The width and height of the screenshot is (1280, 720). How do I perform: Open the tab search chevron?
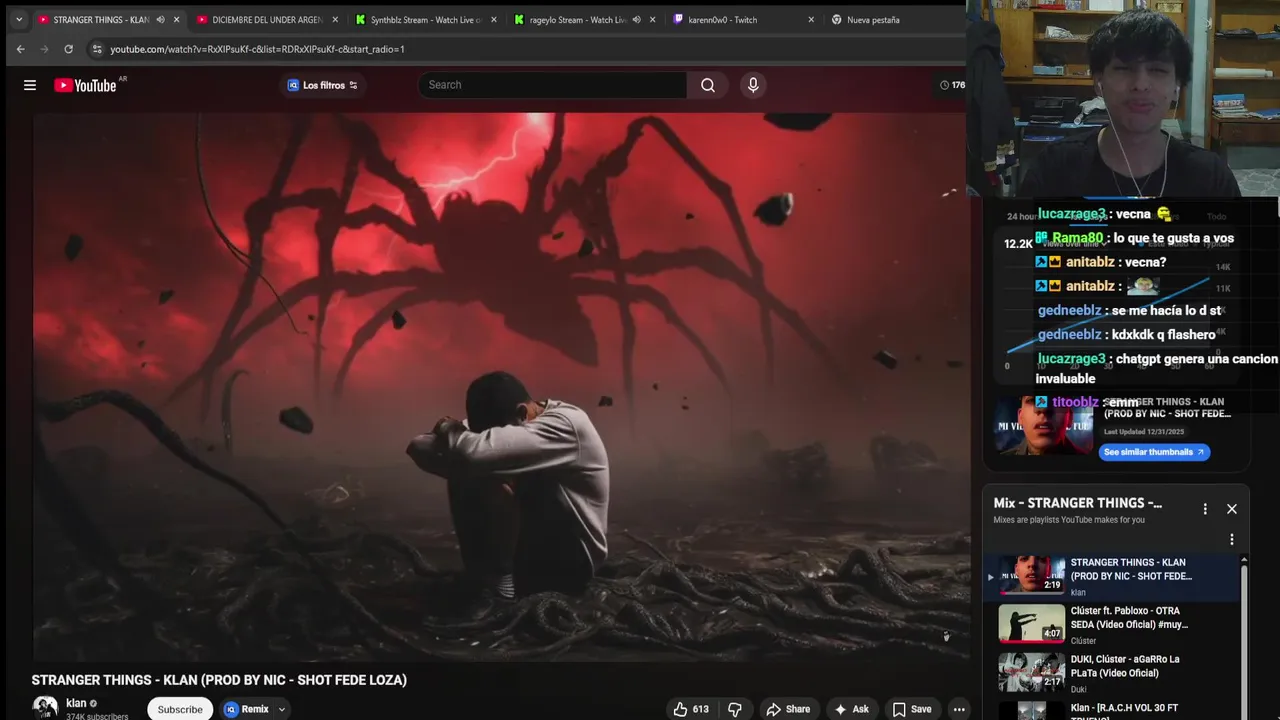pyautogui.click(x=18, y=19)
